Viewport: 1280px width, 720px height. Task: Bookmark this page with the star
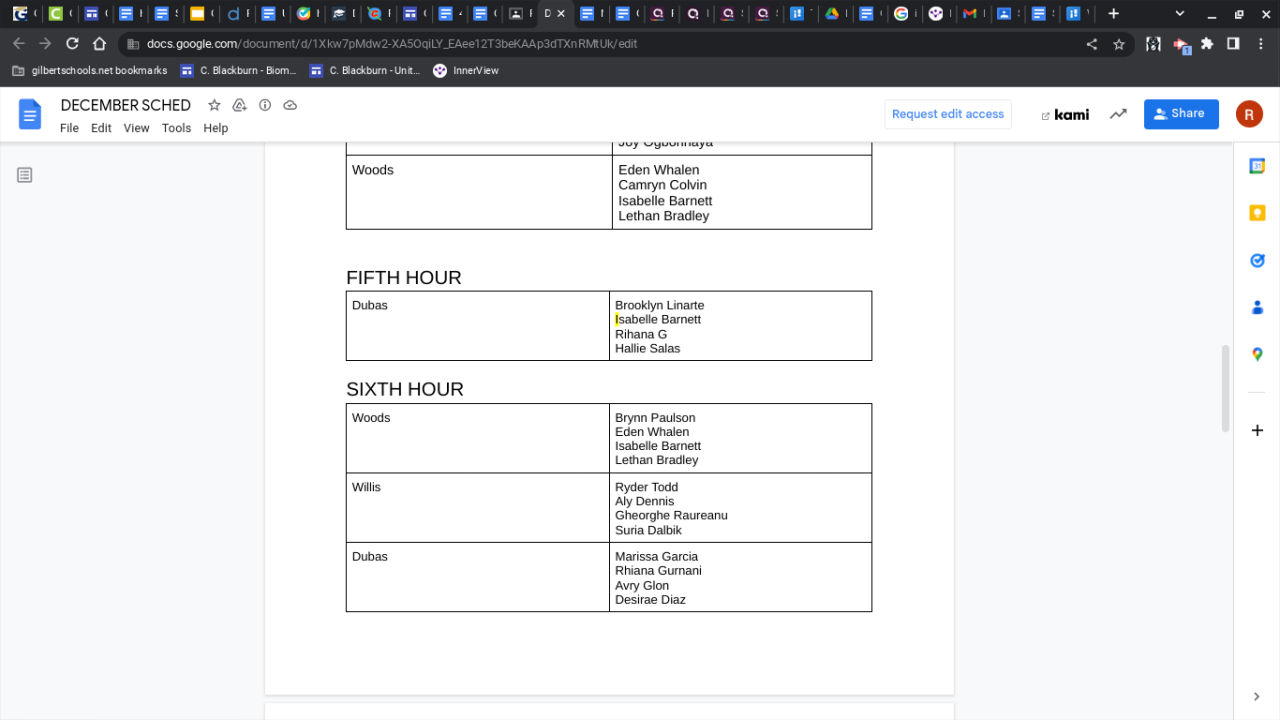pos(1119,44)
